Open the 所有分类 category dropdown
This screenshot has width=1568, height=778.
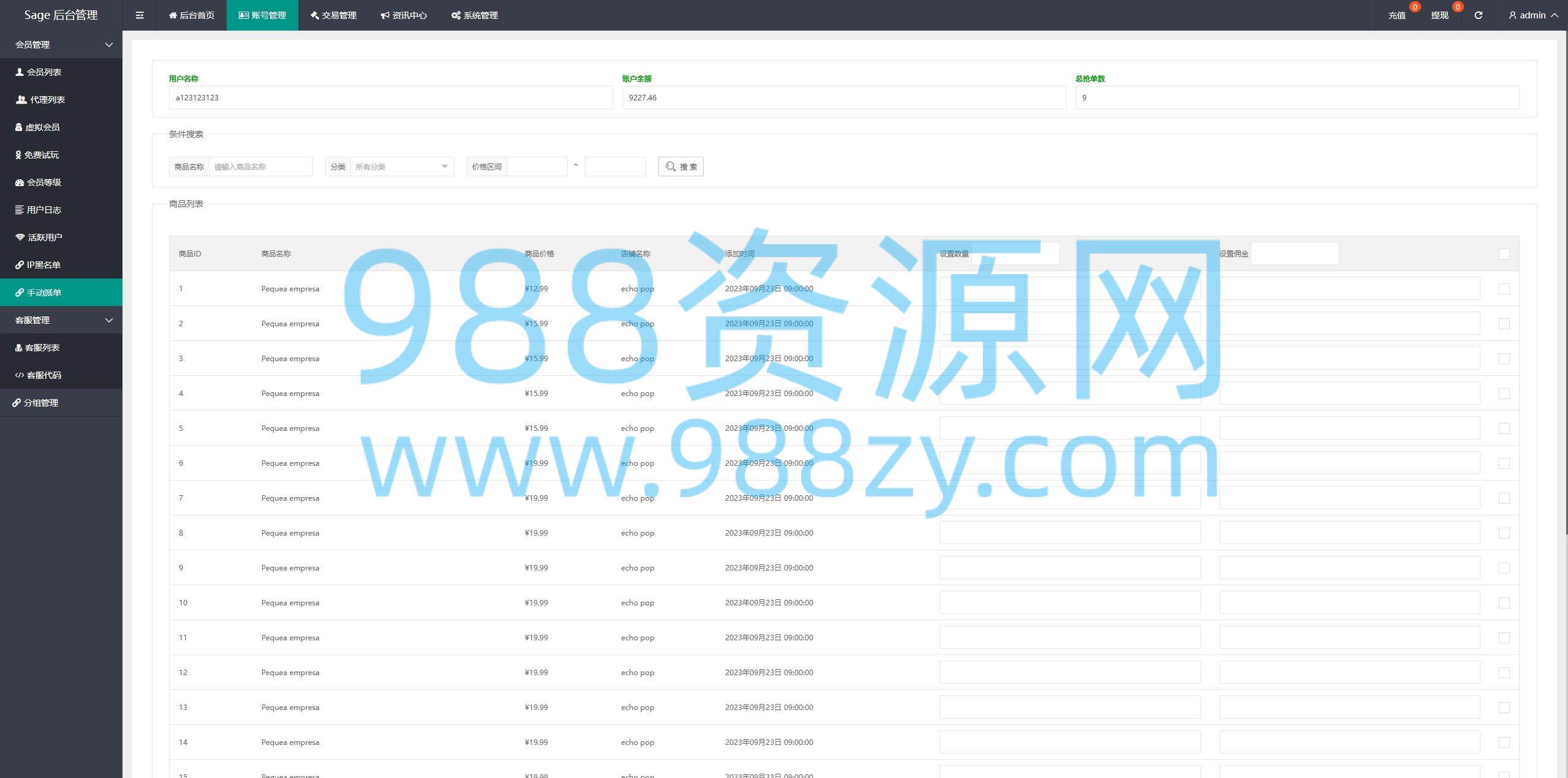click(x=401, y=166)
